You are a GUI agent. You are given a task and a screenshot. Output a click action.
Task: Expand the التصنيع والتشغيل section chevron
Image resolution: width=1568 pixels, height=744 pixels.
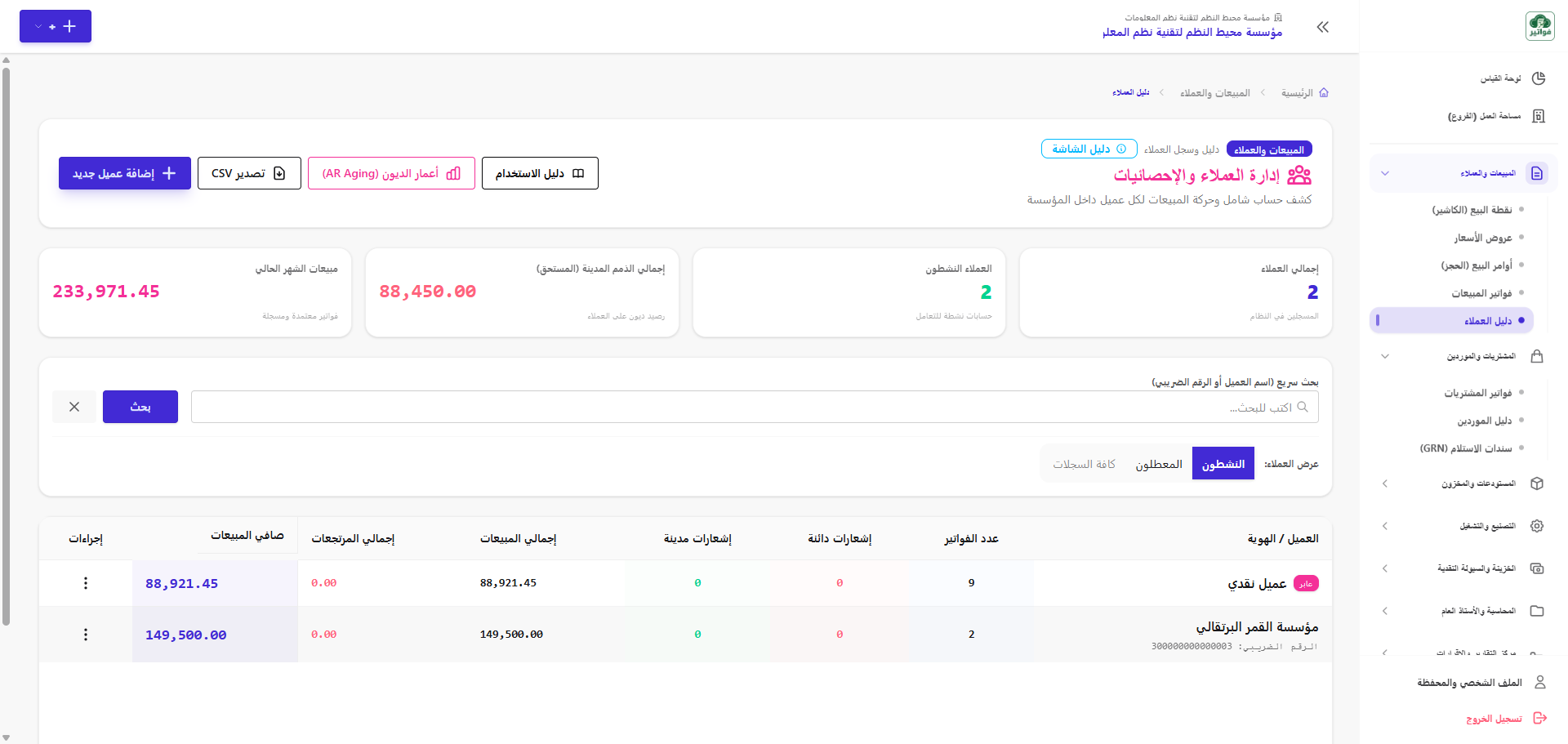pyautogui.click(x=1385, y=526)
